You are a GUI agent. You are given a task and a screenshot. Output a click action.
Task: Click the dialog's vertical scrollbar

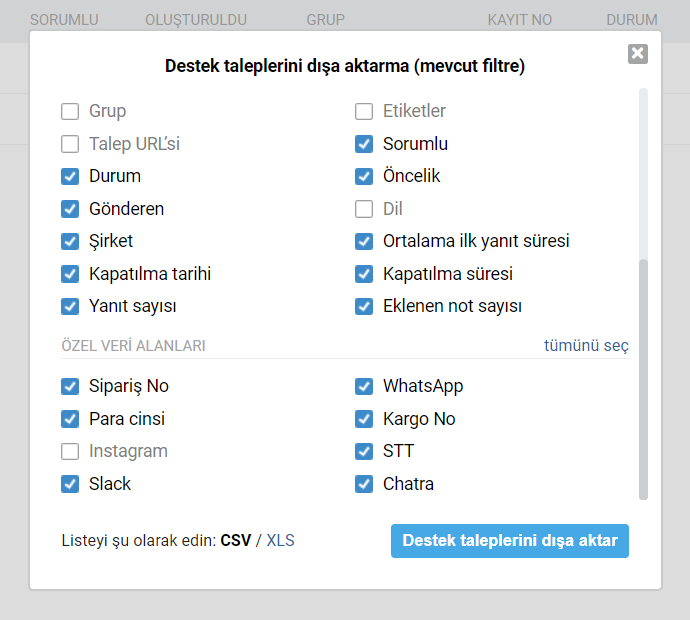tap(643, 380)
